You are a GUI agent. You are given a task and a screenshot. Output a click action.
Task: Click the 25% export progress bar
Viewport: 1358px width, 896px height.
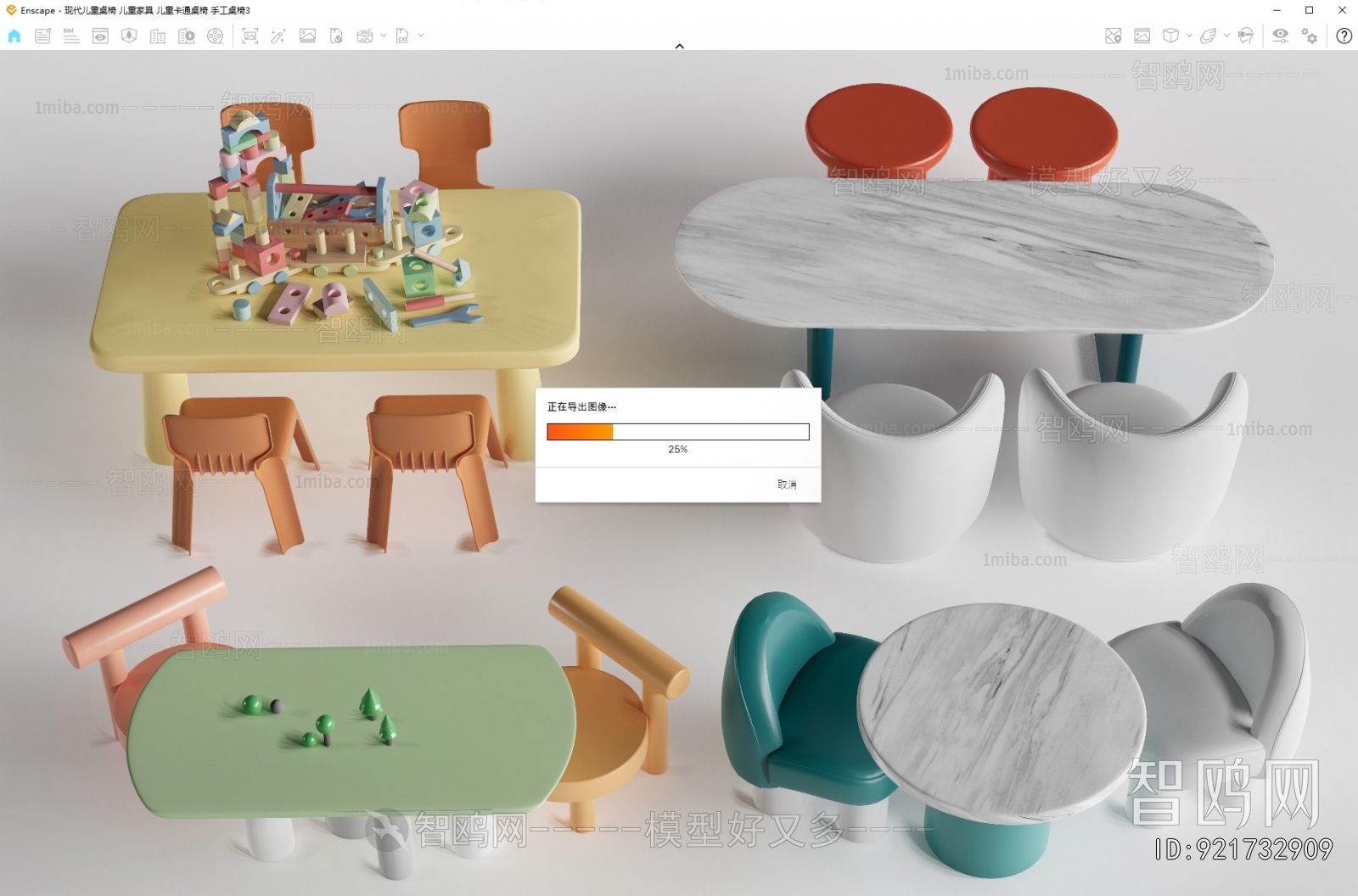678,430
